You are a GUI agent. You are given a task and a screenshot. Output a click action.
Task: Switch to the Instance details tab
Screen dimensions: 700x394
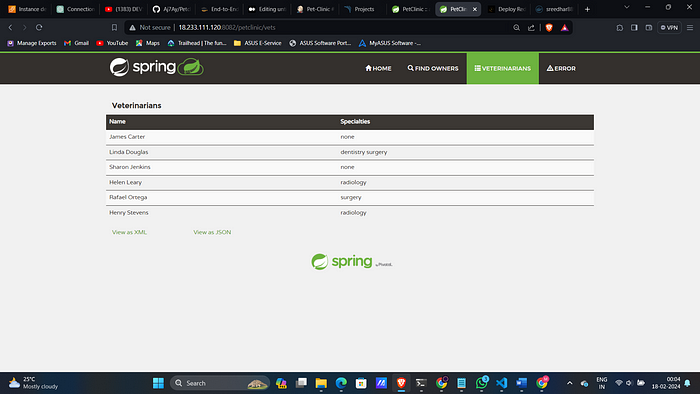(27, 9)
